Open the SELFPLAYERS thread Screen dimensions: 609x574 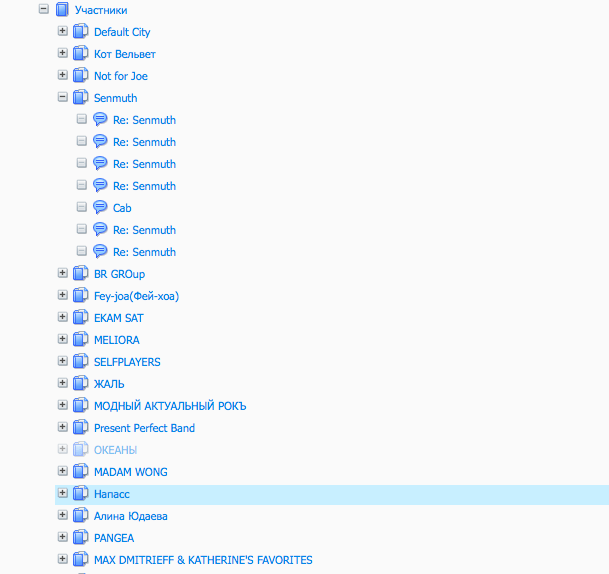click(x=127, y=362)
